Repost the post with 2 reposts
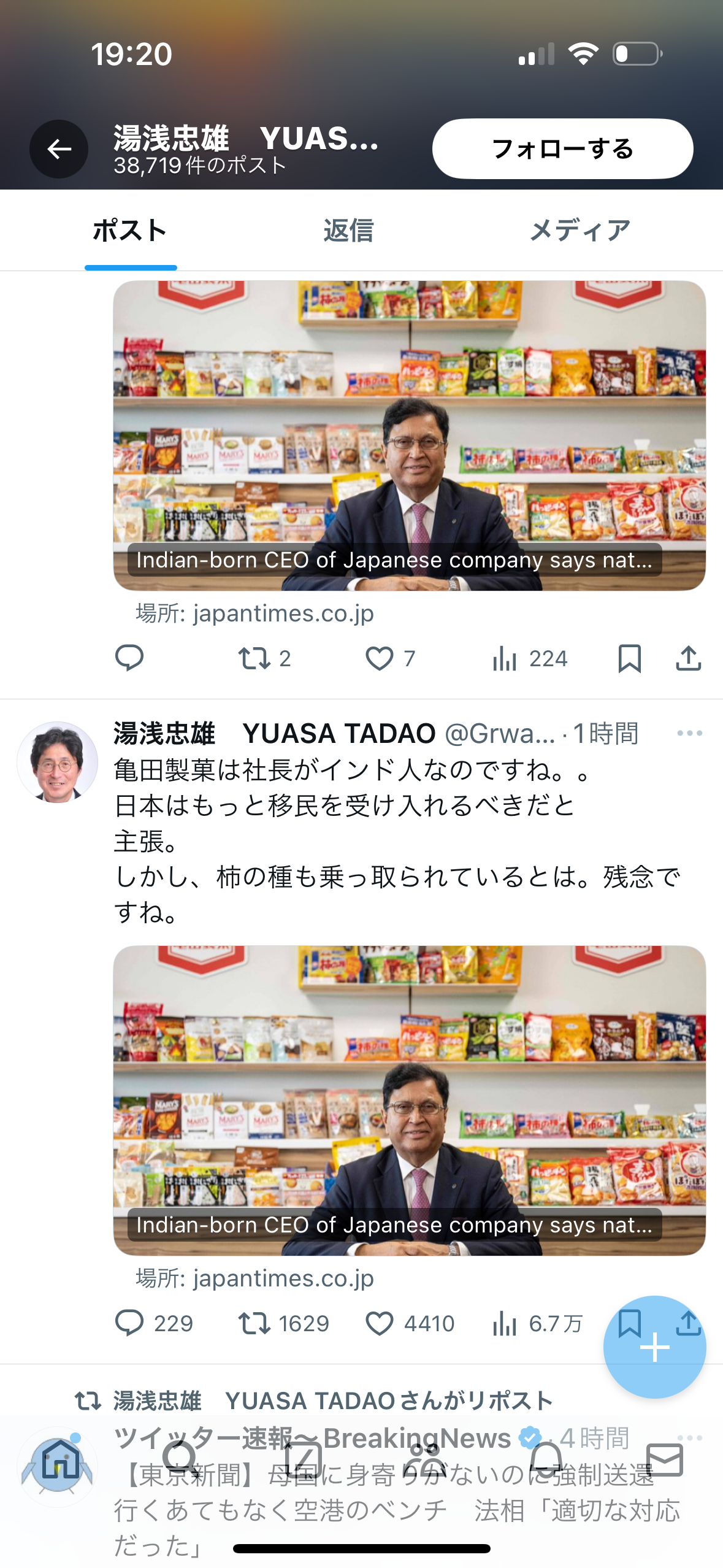The image size is (723, 1568). point(264,658)
